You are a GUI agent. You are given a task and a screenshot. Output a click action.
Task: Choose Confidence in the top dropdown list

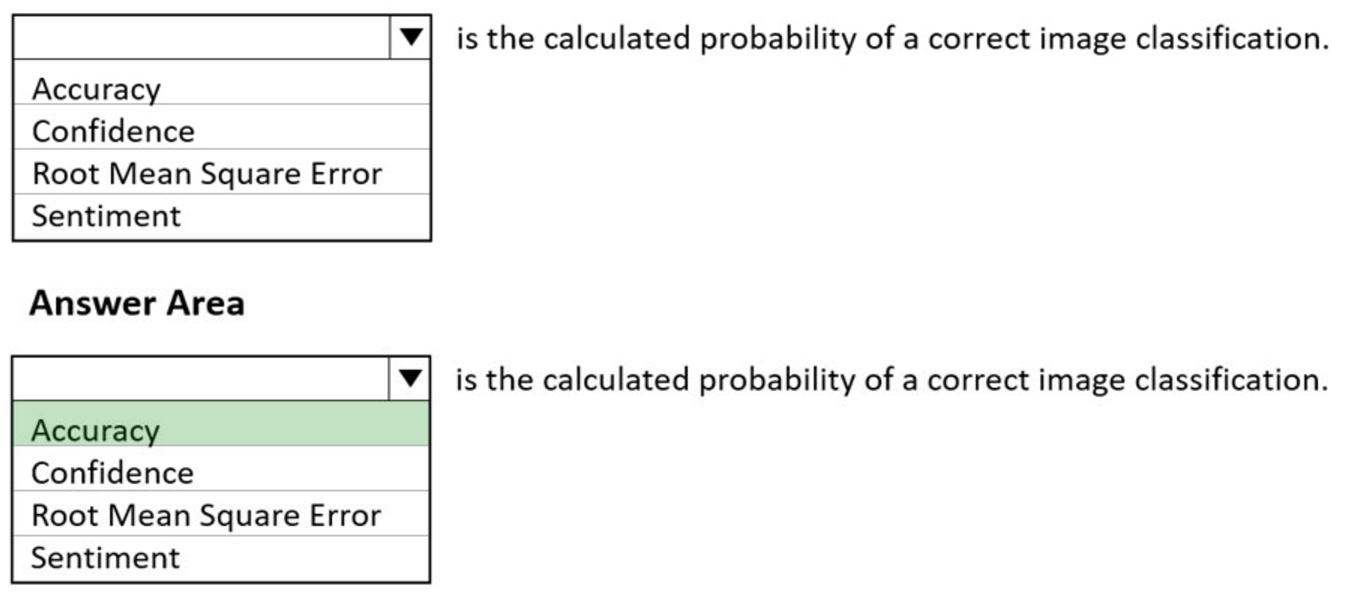click(113, 131)
